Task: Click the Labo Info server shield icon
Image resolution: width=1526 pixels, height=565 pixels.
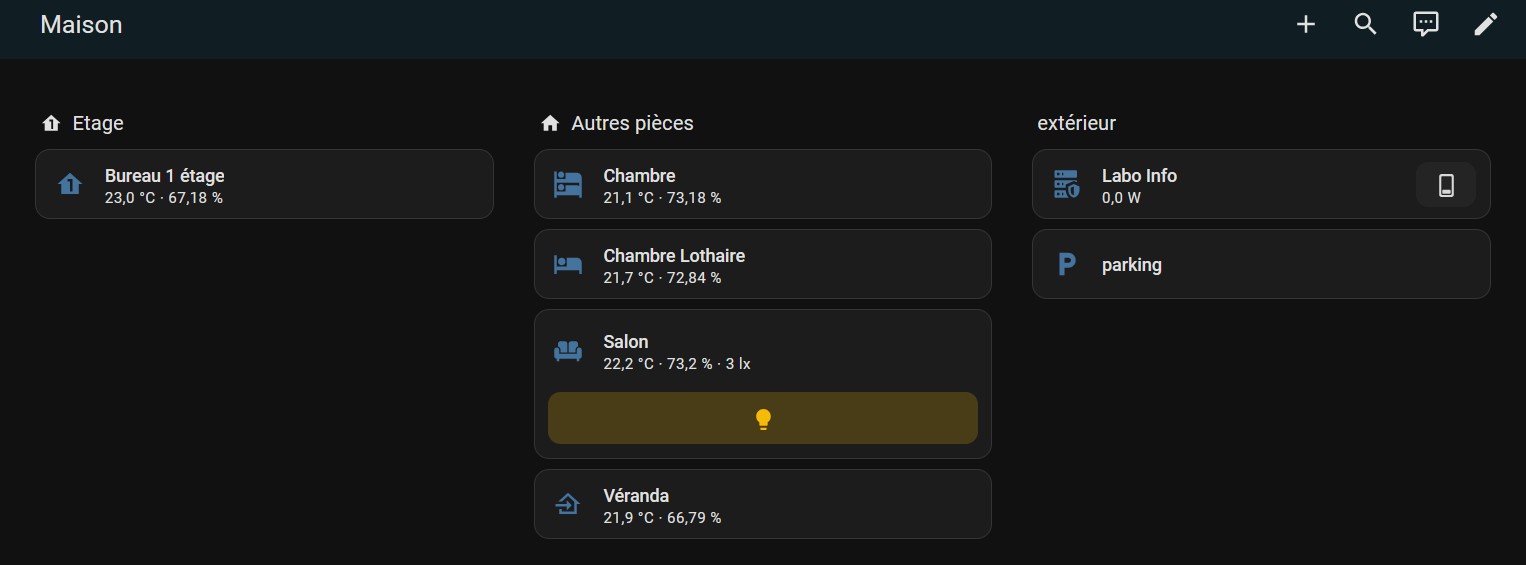Action: click(x=1066, y=184)
